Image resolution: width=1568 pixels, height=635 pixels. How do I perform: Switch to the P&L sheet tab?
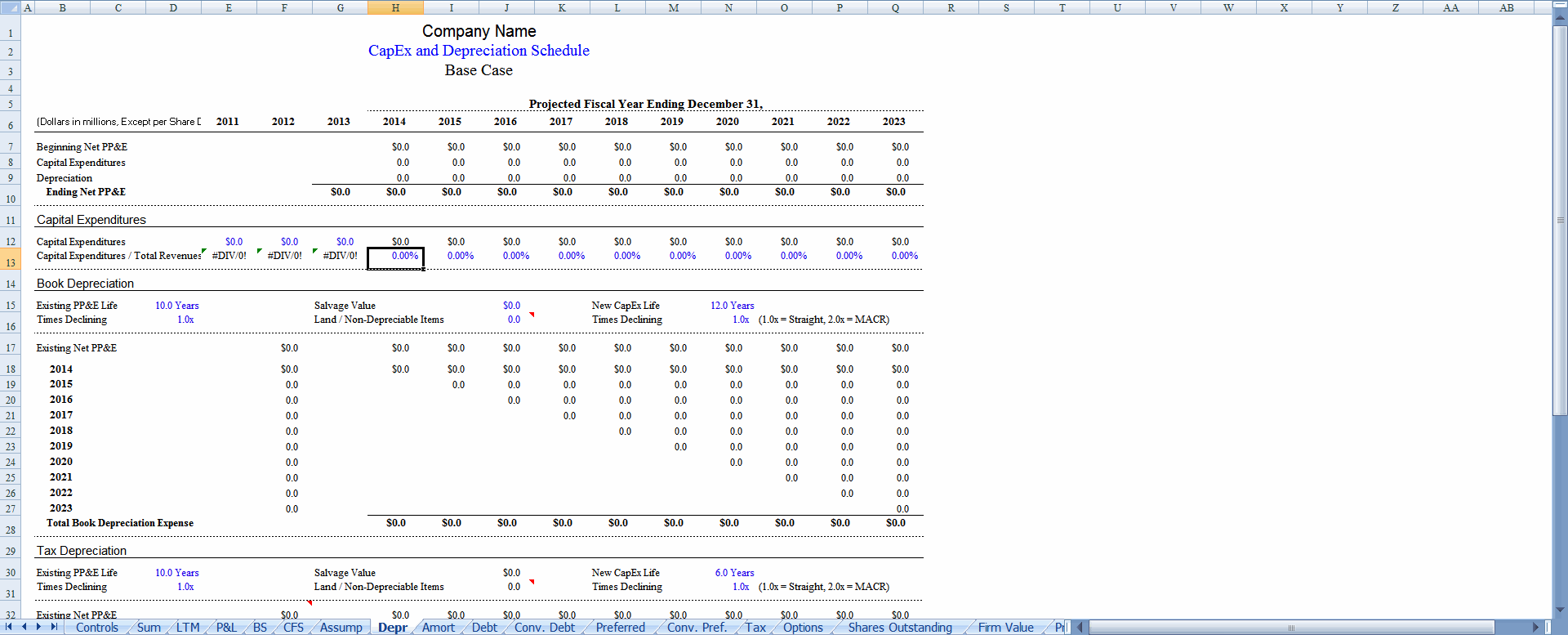[x=226, y=628]
